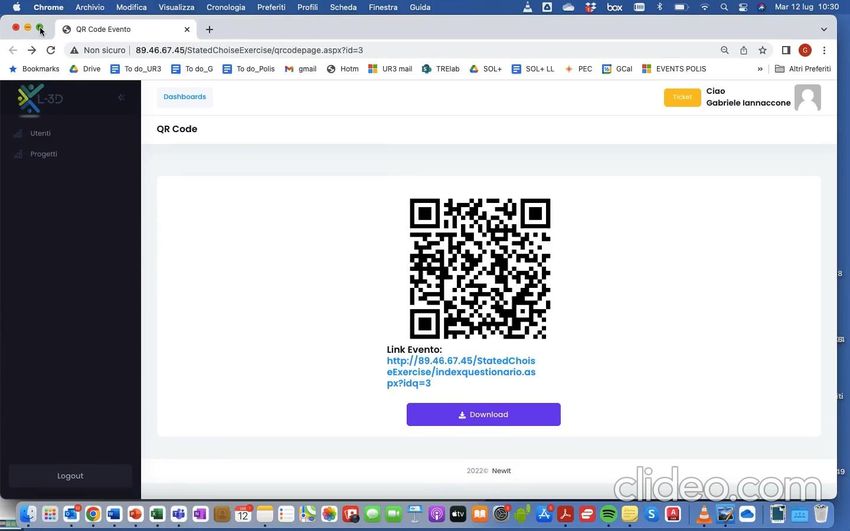Image resolution: width=850 pixels, height=531 pixels.
Task: Click the zoom magnifier icon in address bar
Action: (x=725, y=50)
